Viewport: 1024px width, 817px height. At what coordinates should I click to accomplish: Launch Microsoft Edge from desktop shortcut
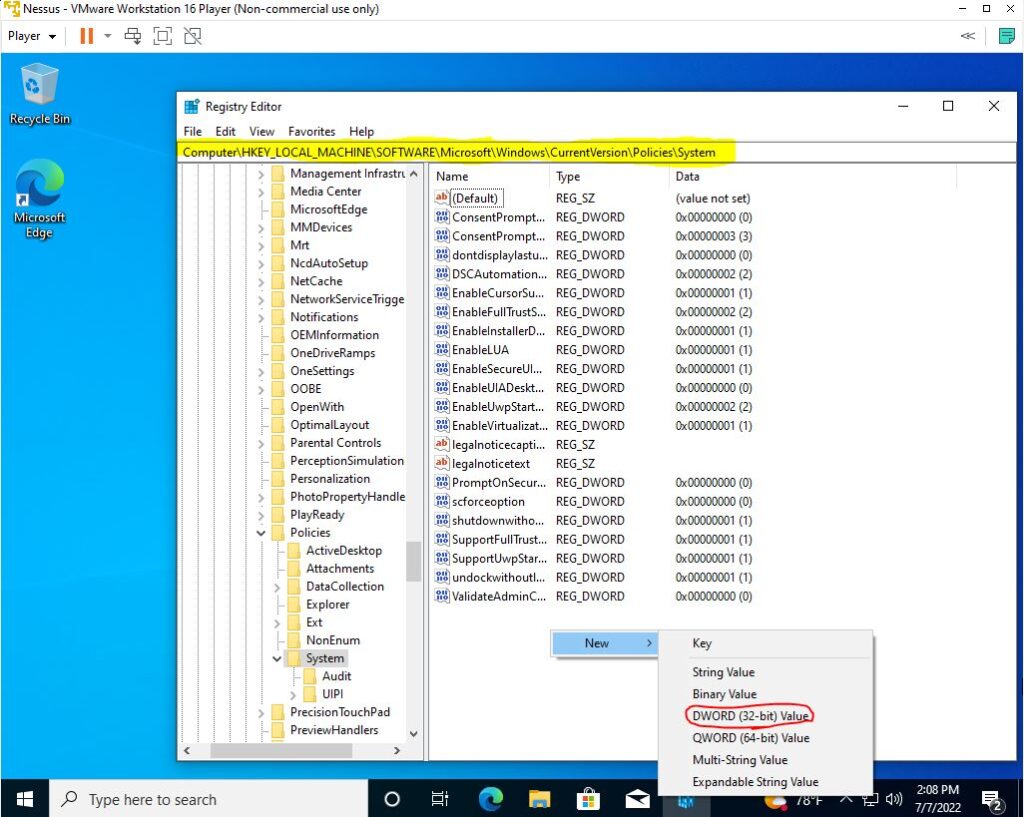[39, 199]
